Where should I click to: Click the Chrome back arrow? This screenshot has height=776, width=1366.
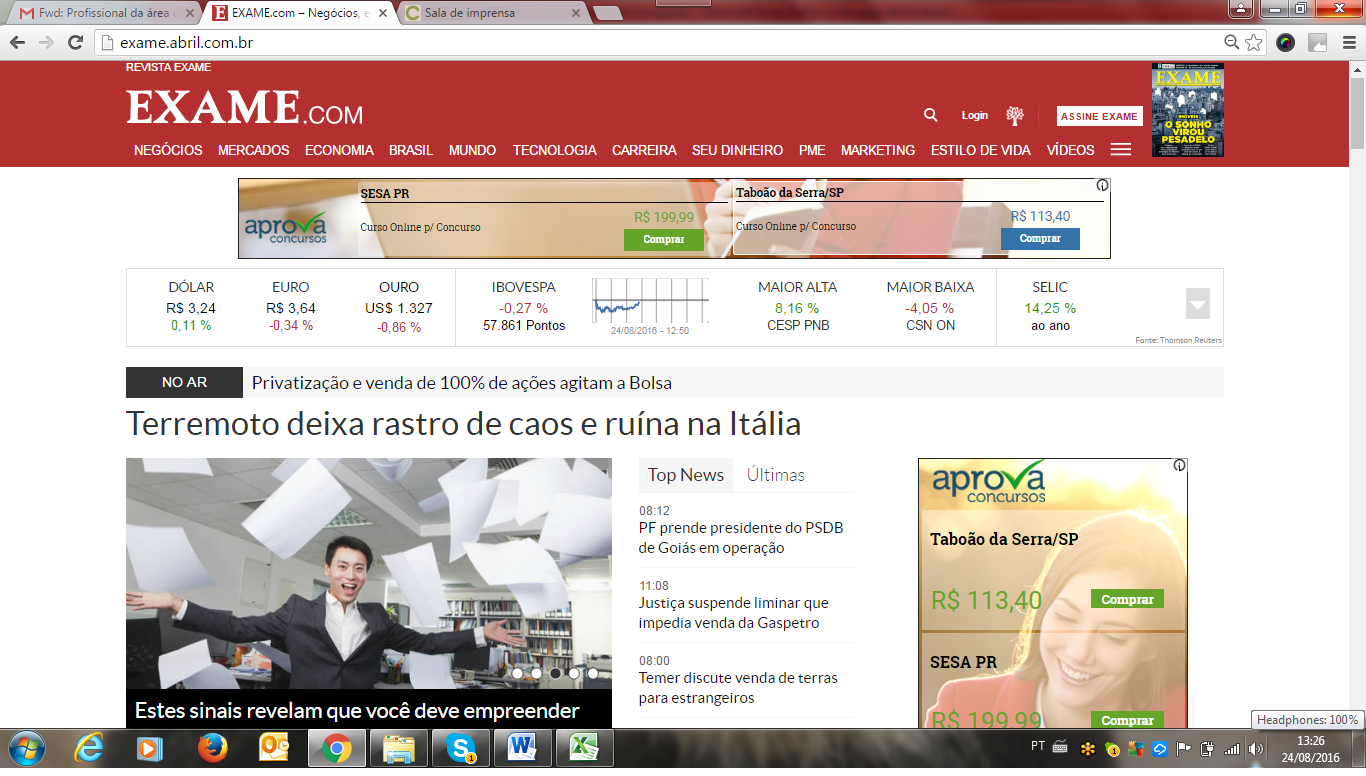tap(17, 43)
